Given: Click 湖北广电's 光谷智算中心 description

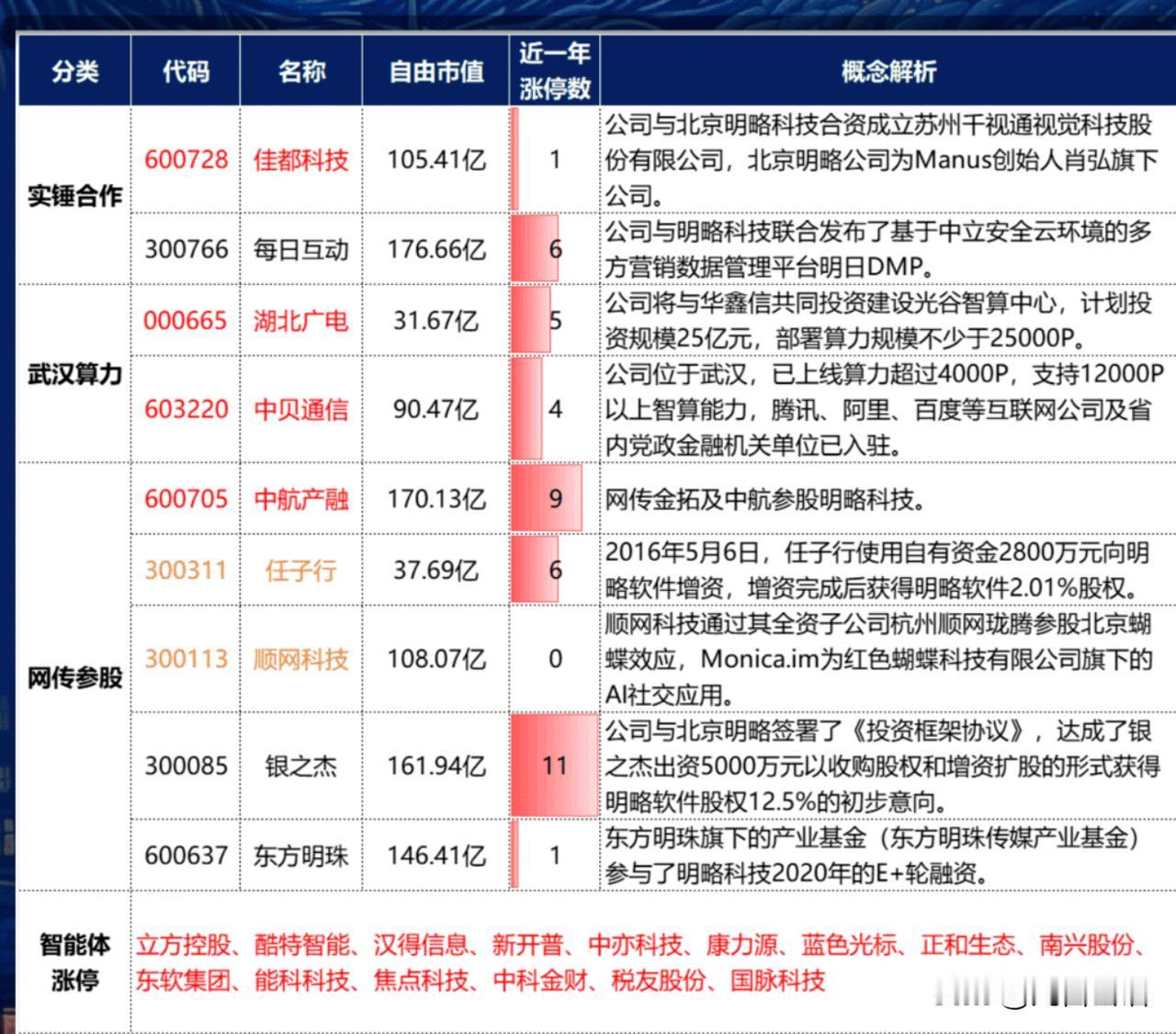Looking at the screenshot, I should tap(878, 321).
